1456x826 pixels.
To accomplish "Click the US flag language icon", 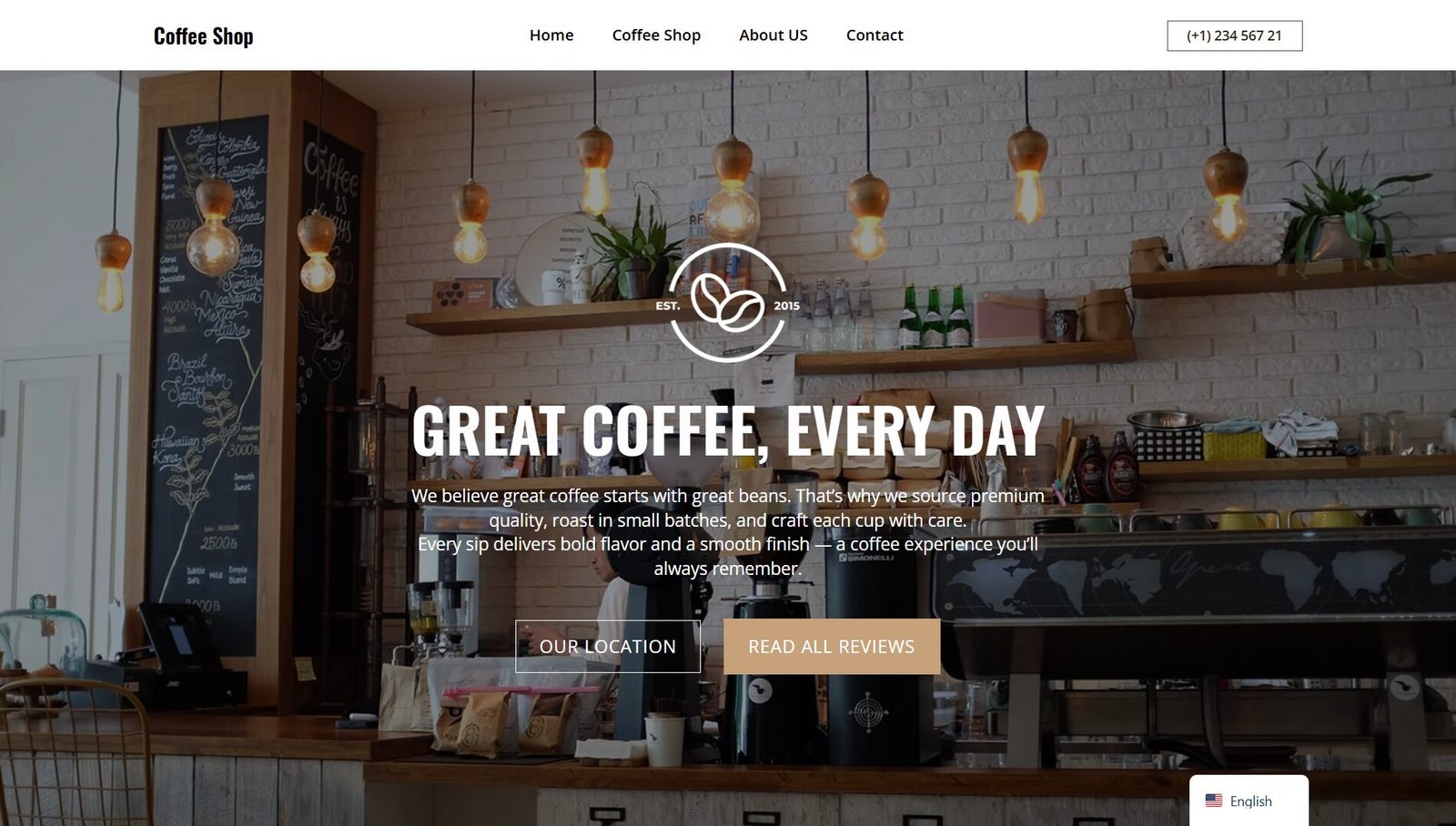I will pos(1214,801).
